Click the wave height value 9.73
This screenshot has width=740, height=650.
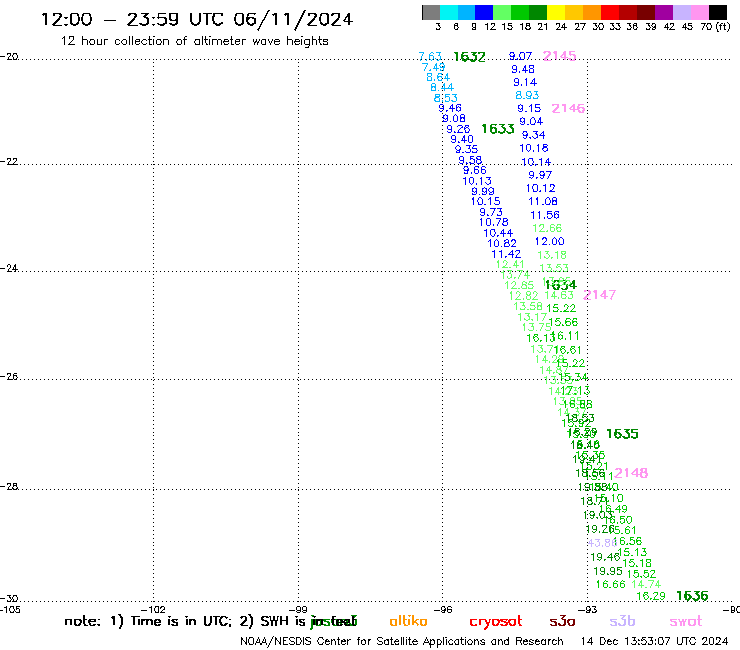tap(491, 212)
